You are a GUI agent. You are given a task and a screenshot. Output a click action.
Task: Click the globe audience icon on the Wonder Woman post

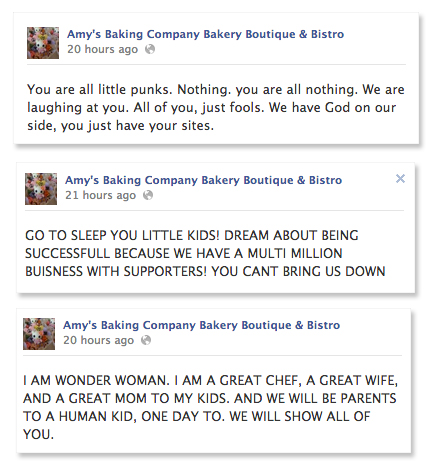[x=146, y=340]
